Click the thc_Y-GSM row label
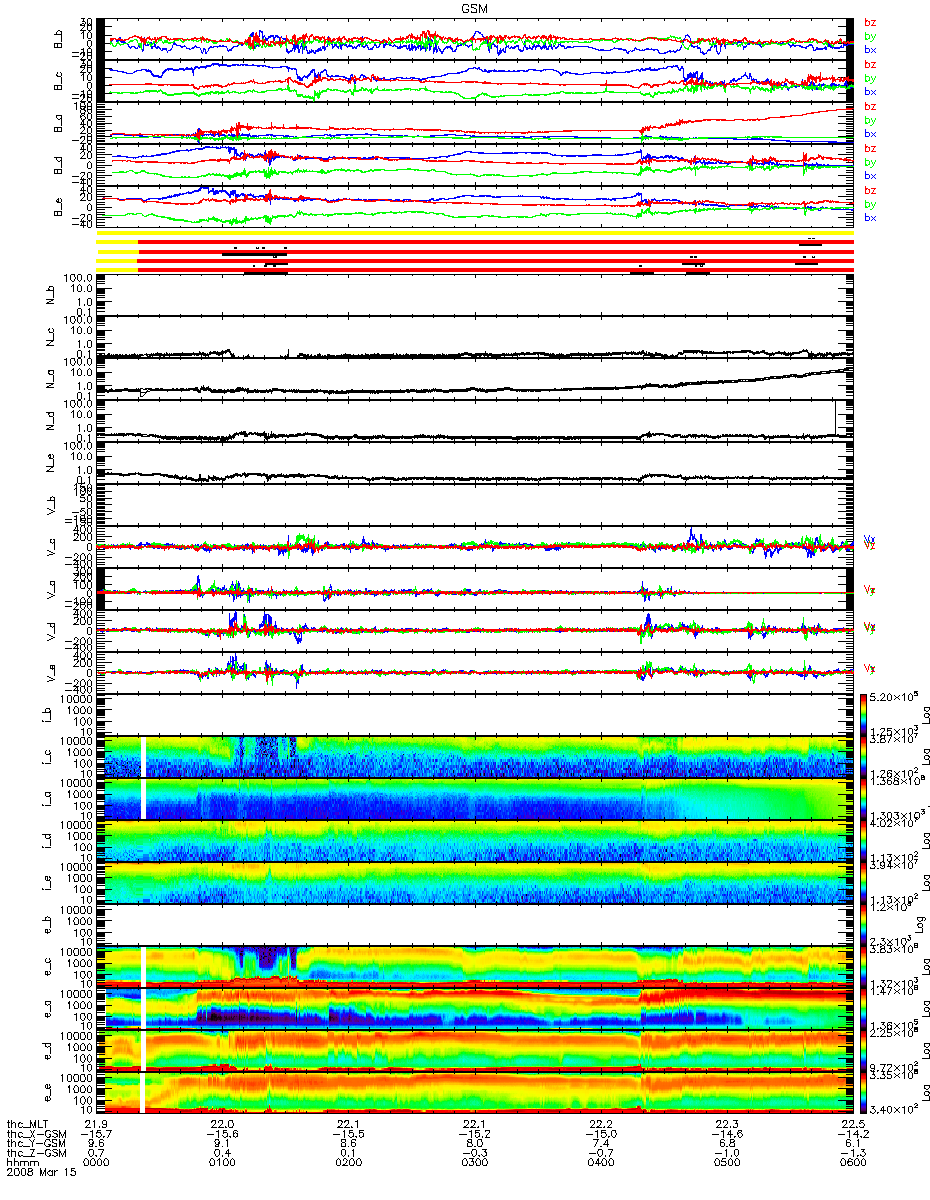930x1200 pixels. pos(36,1144)
